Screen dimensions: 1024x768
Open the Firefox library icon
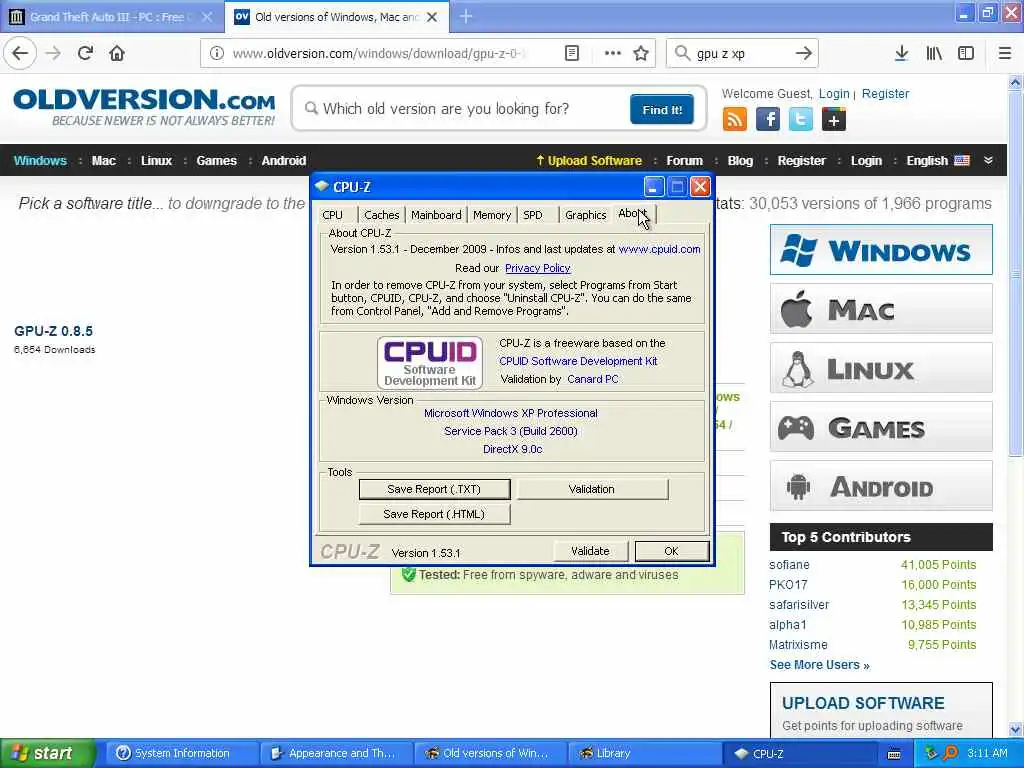[x=934, y=54]
